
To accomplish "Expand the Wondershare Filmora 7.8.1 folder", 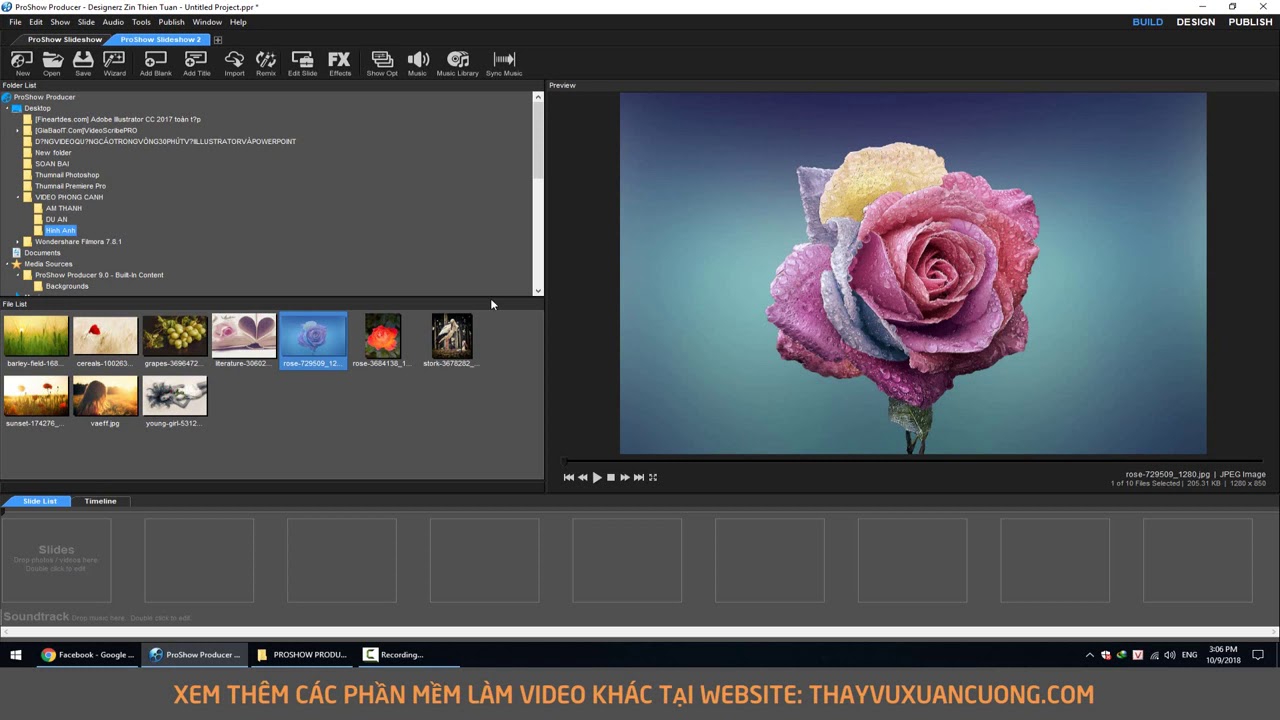I will point(18,242).
